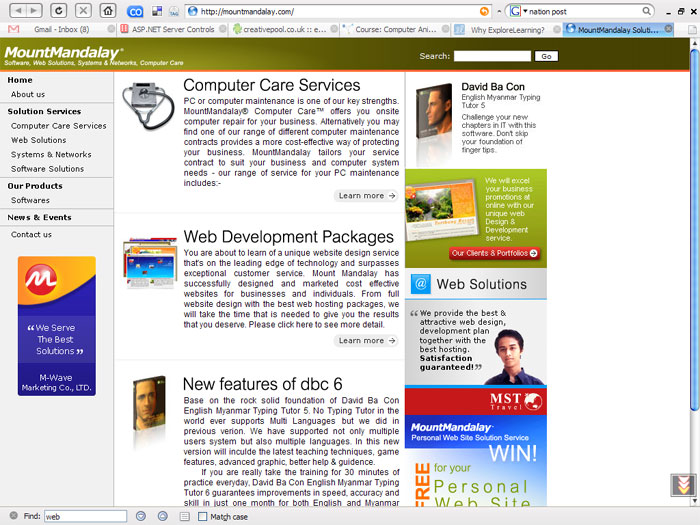700x525 pixels.
Task: Open the Systems & Networks sidebar link
Action: (51, 154)
